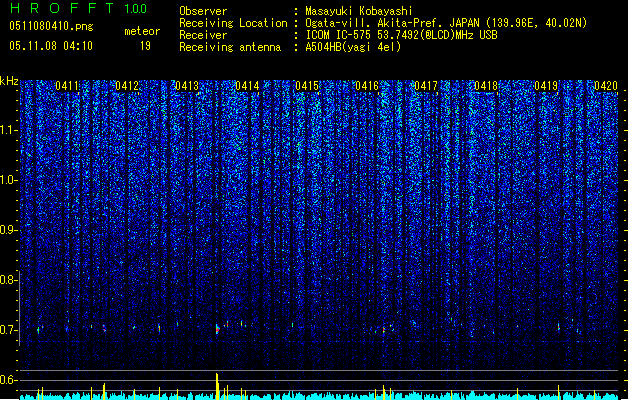Click the HROFFT 1.0.0 title text
Screen dimensions: 629x400
(79, 8)
